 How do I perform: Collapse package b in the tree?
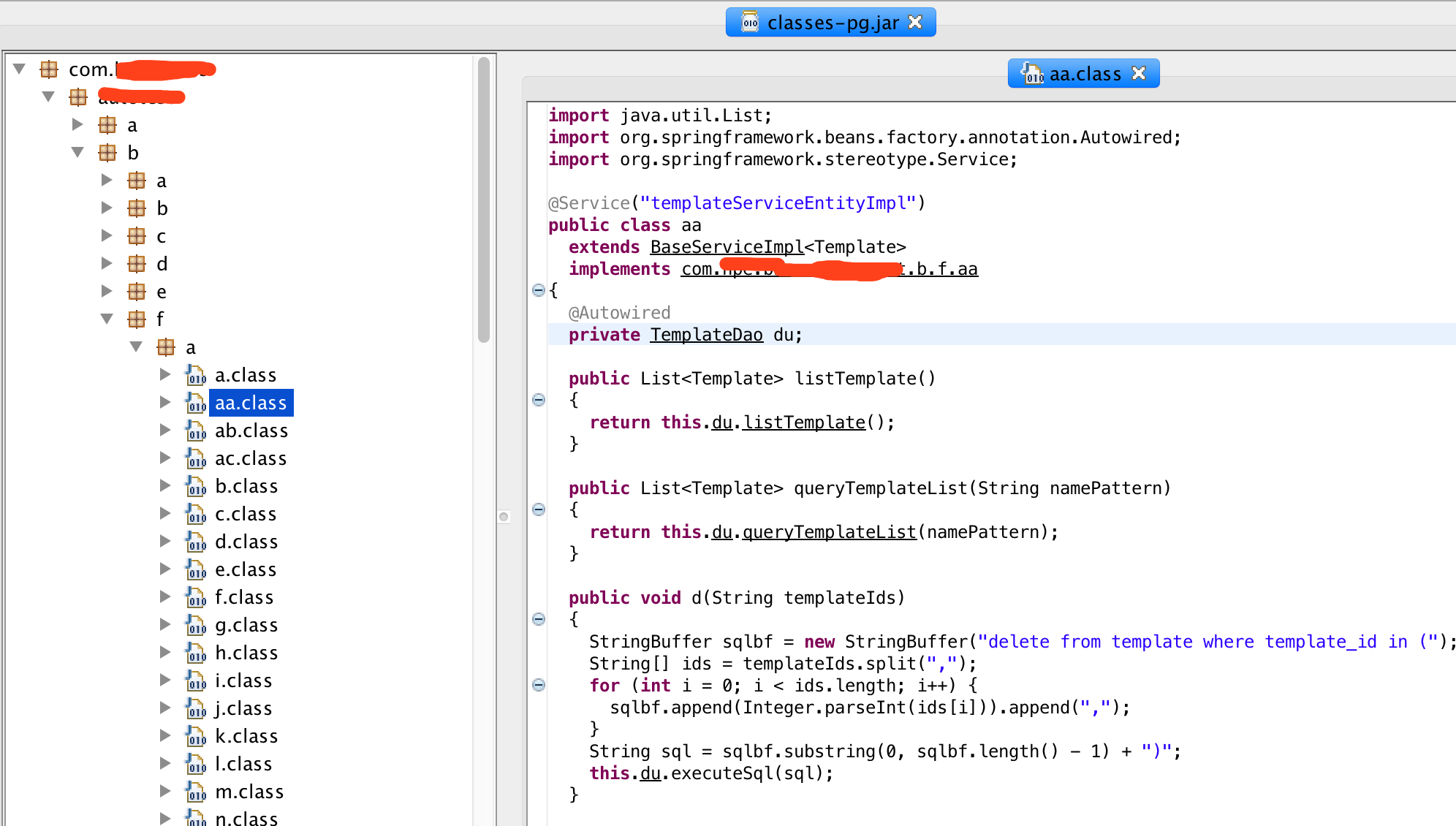tap(77, 152)
